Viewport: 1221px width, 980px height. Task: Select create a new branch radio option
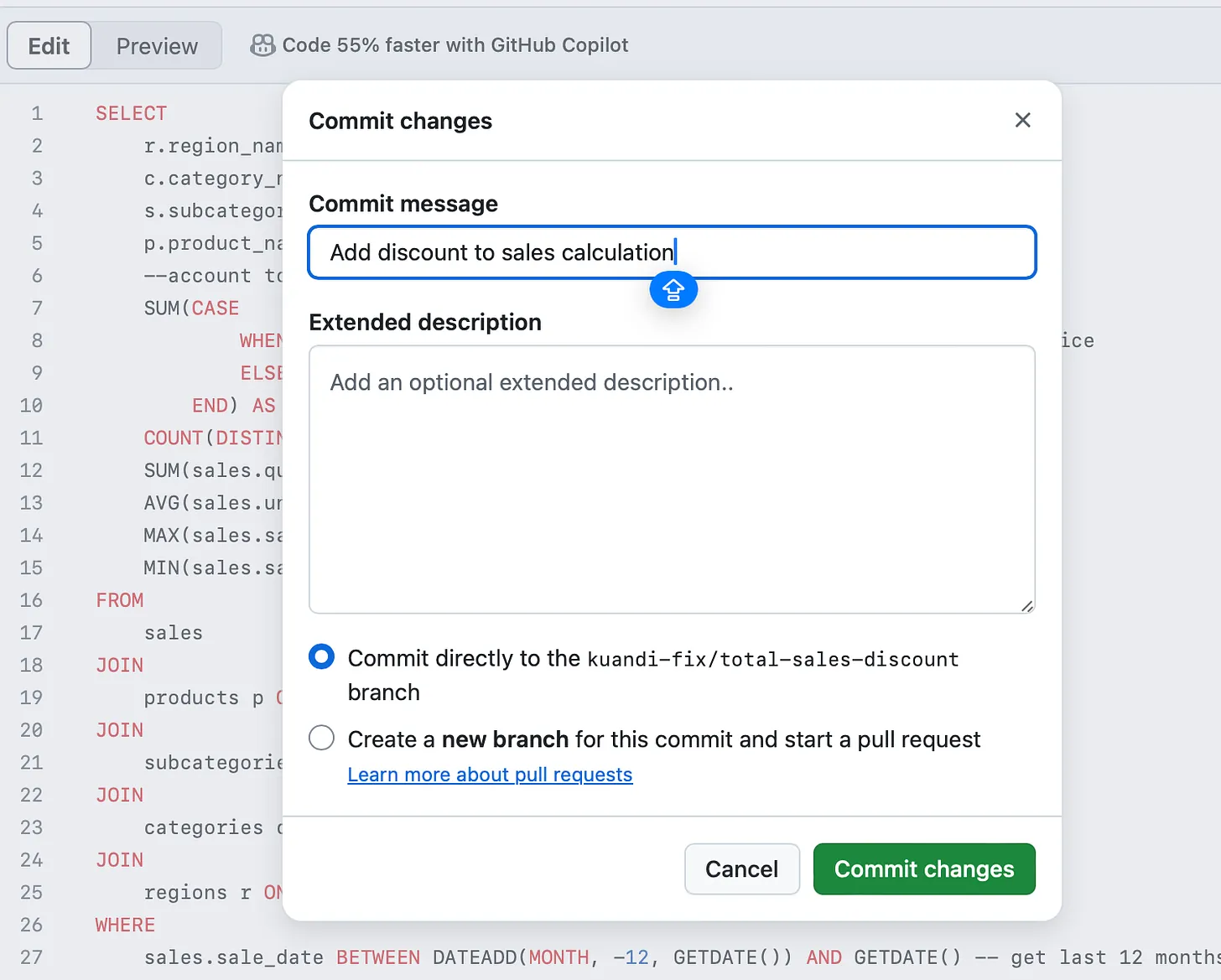click(321, 739)
